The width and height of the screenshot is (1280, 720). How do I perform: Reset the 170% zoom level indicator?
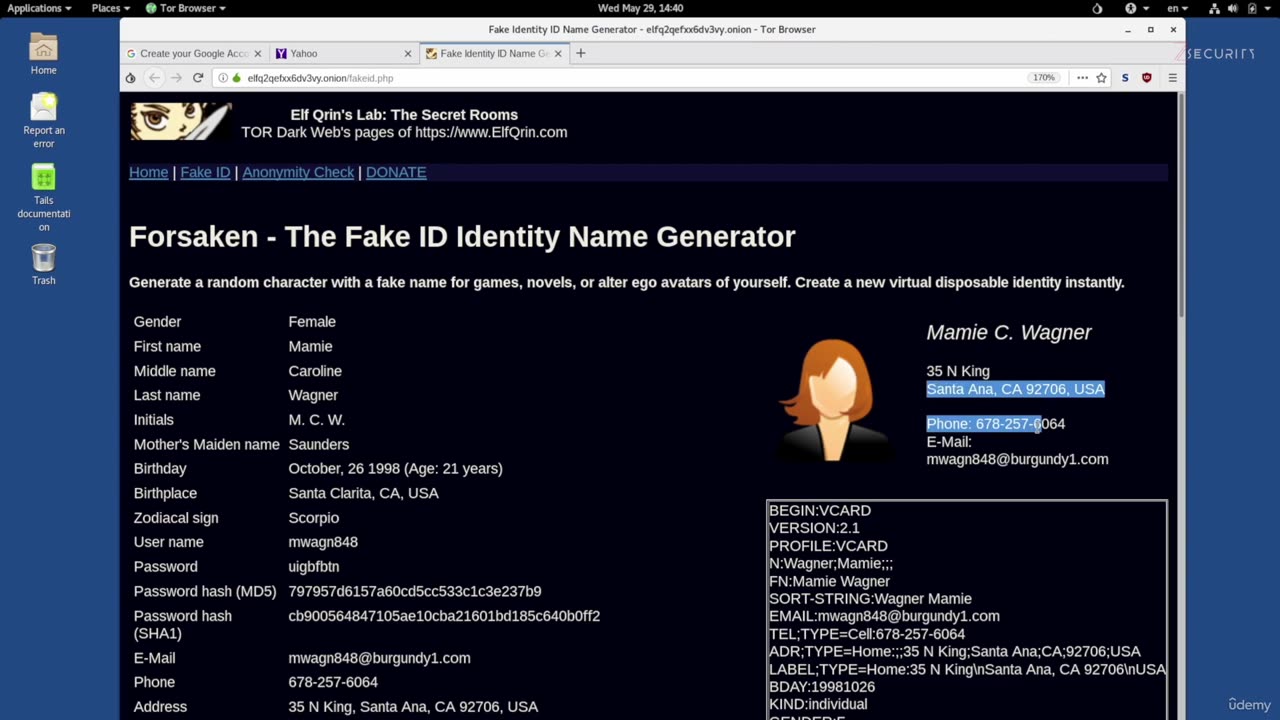point(1043,78)
